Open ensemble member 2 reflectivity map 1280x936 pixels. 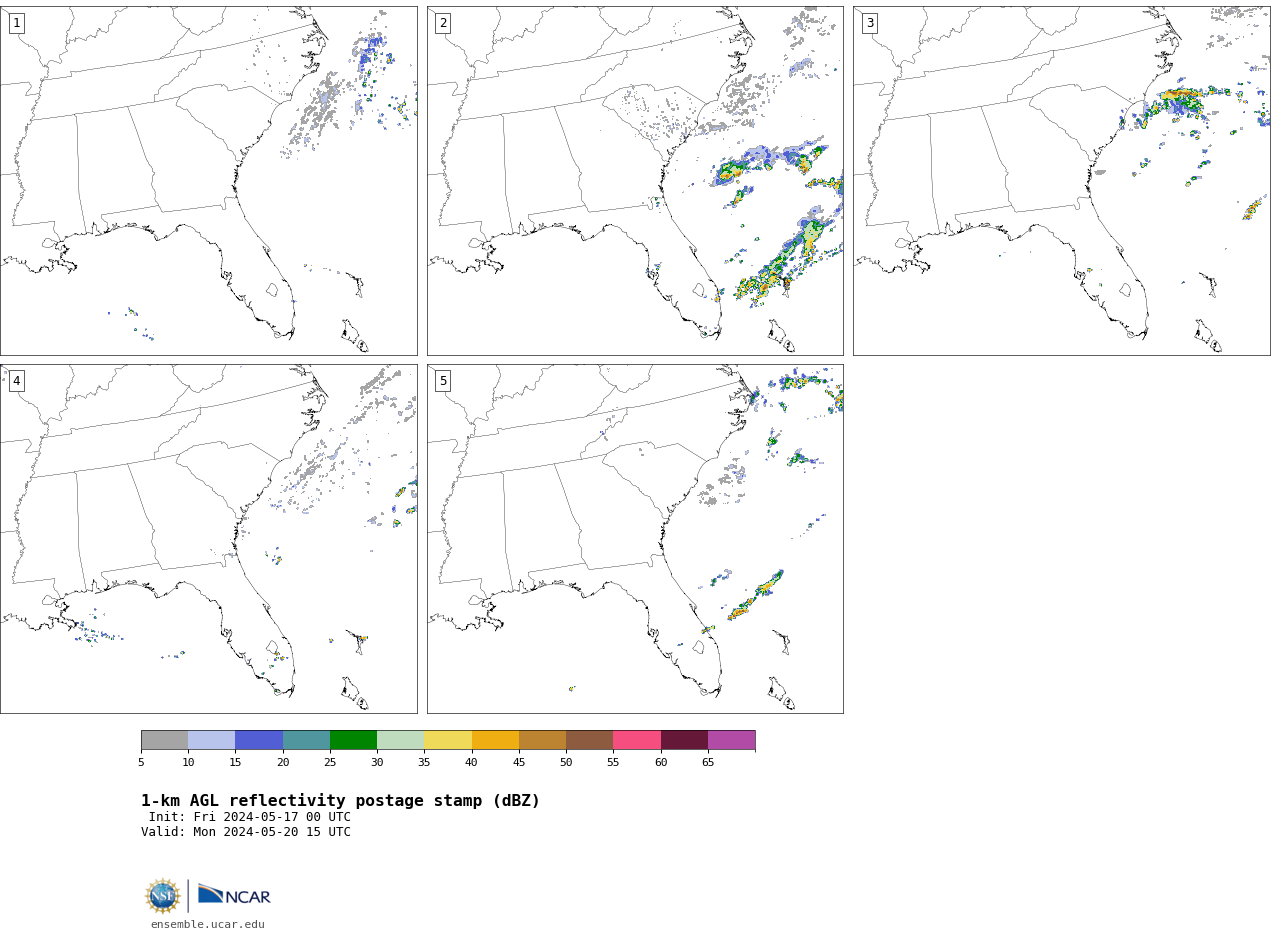(635, 181)
